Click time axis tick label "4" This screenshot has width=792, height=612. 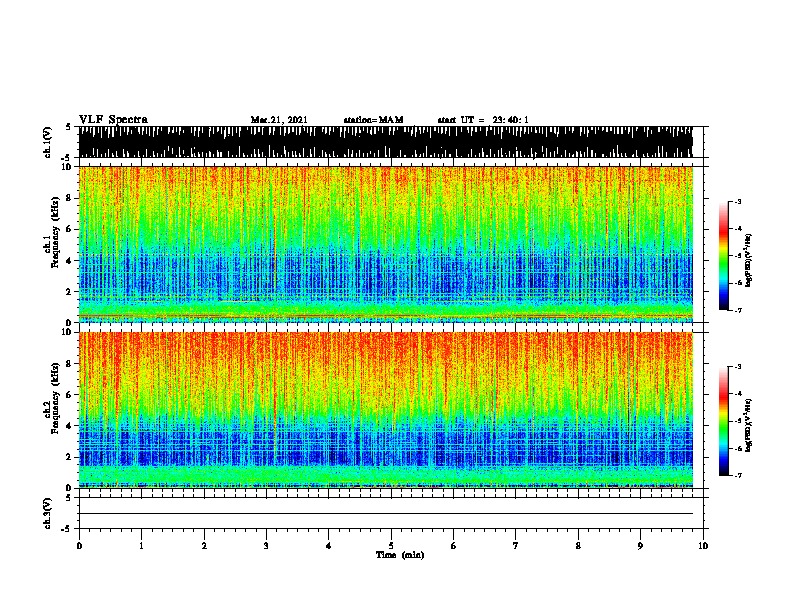click(x=329, y=546)
